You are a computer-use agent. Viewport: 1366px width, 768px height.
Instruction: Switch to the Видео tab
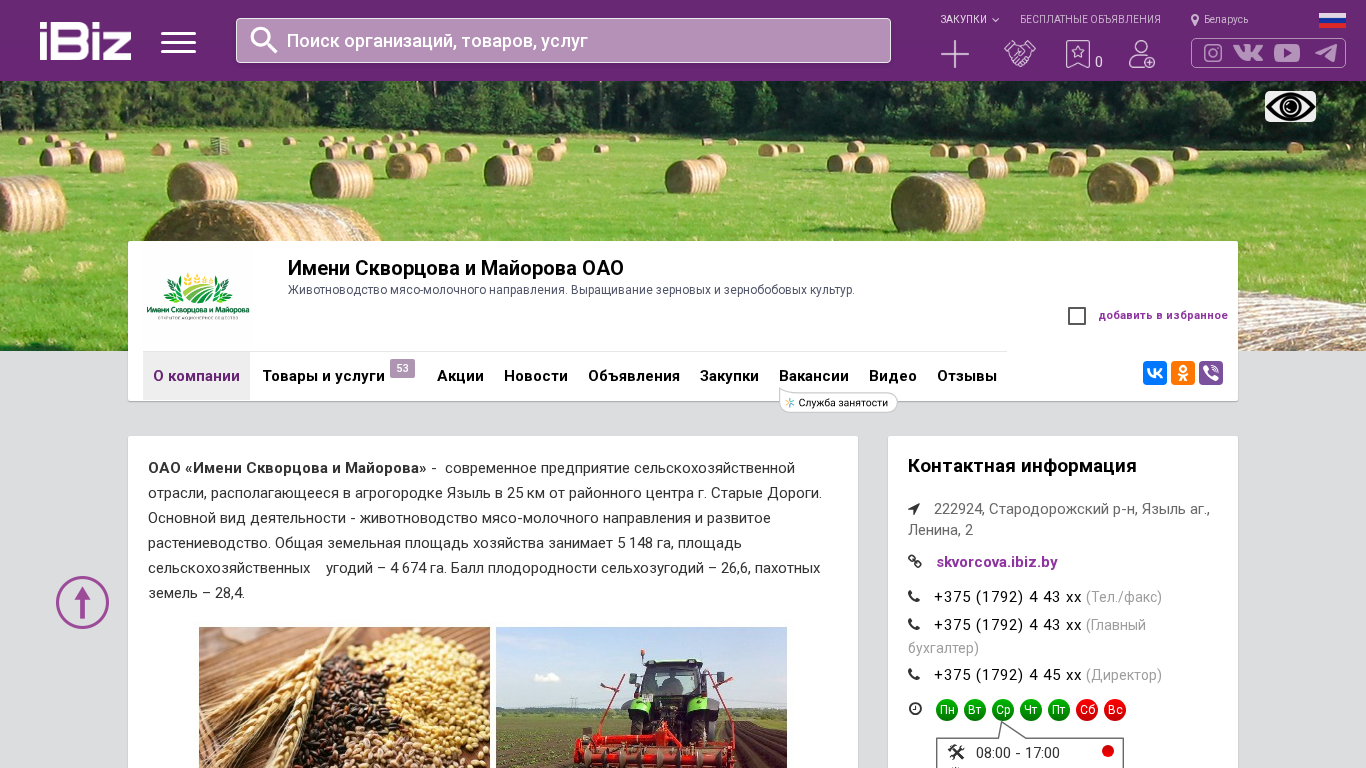click(x=893, y=376)
